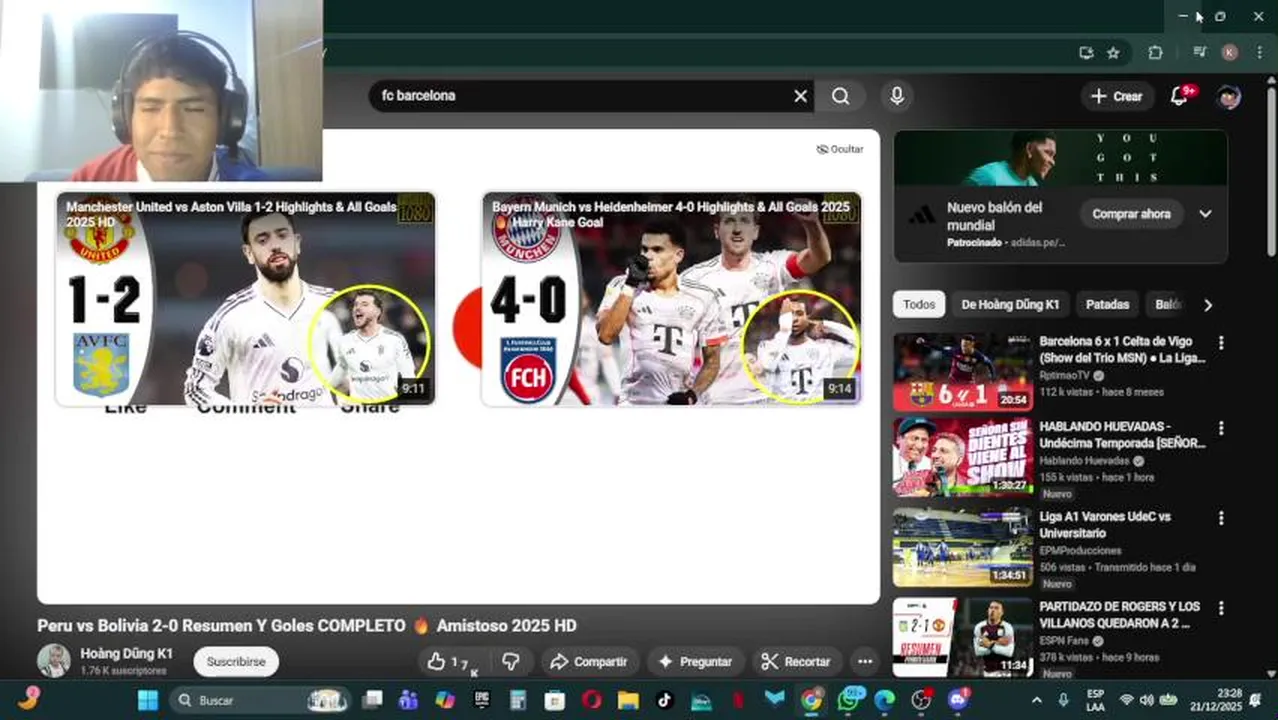The width and height of the screenshot is (1278, 720).
Task: Open options for Barcelona 6 x 1 video
Action: tap(1220, 343)
